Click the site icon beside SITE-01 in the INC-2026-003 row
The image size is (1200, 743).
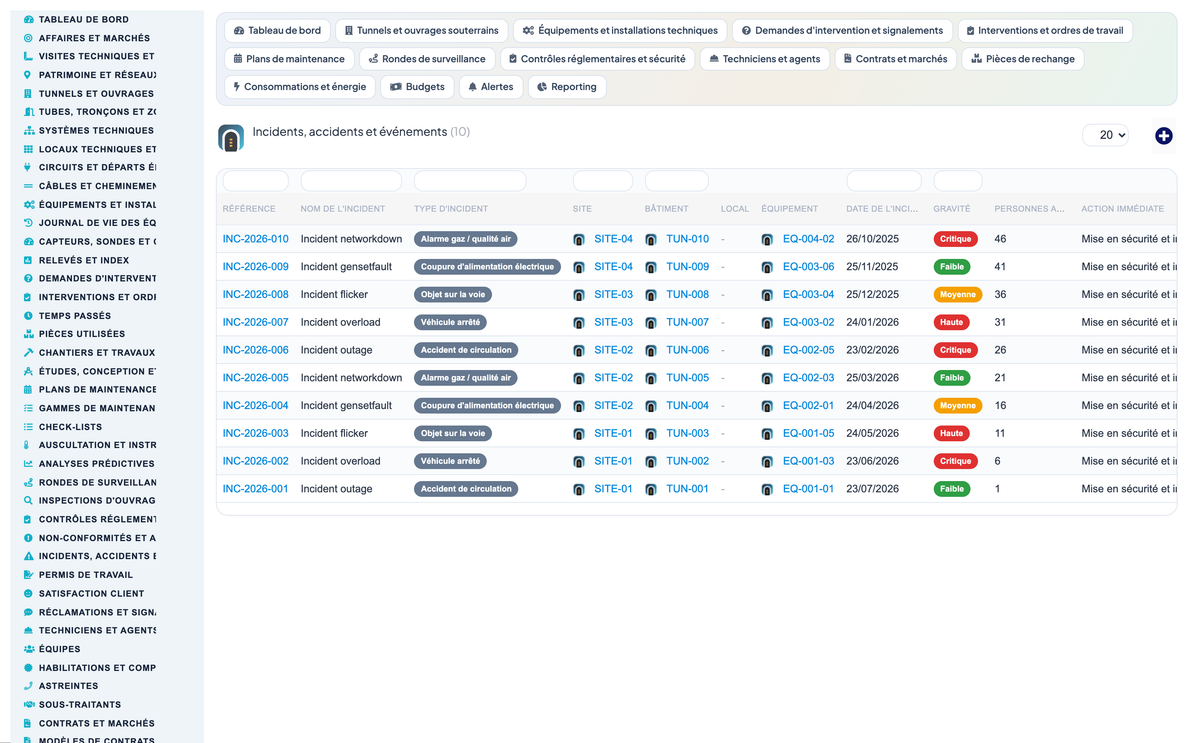(x=579, y=434)
